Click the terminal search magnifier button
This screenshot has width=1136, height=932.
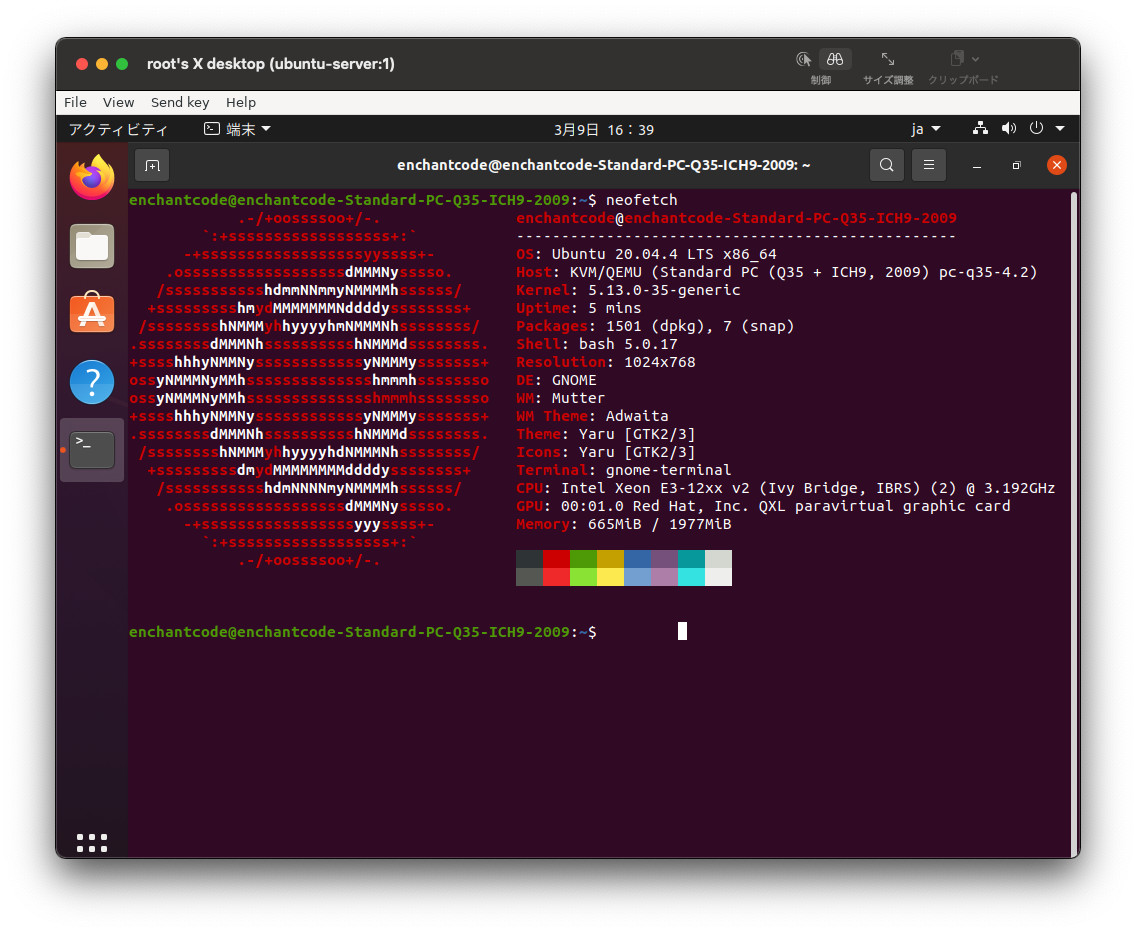point(887,165)
